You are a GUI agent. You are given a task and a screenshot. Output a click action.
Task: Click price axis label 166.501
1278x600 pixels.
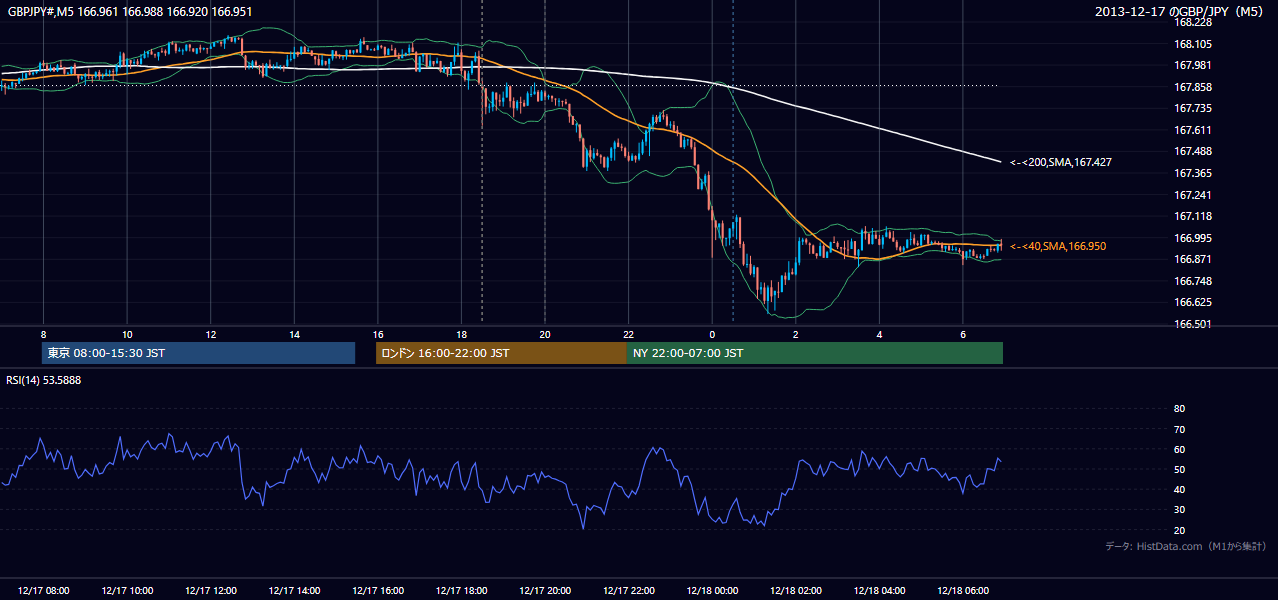1193,324
